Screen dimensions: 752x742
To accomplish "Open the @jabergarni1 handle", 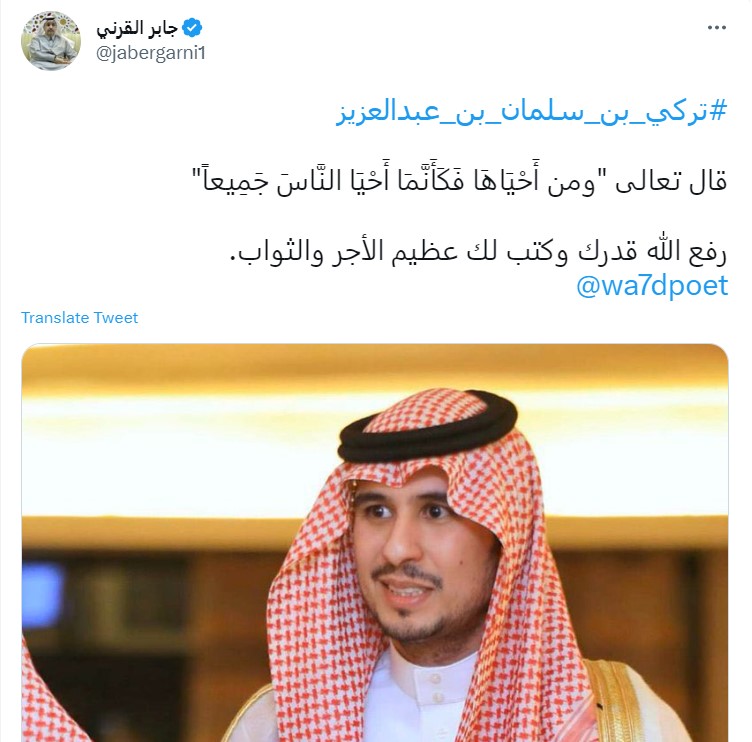I will [151, 53].
